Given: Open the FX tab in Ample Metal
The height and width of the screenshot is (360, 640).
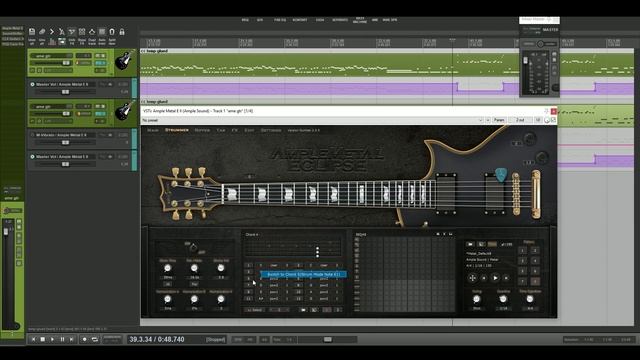Looking at the screenshot, I should [x=235, y=130].
